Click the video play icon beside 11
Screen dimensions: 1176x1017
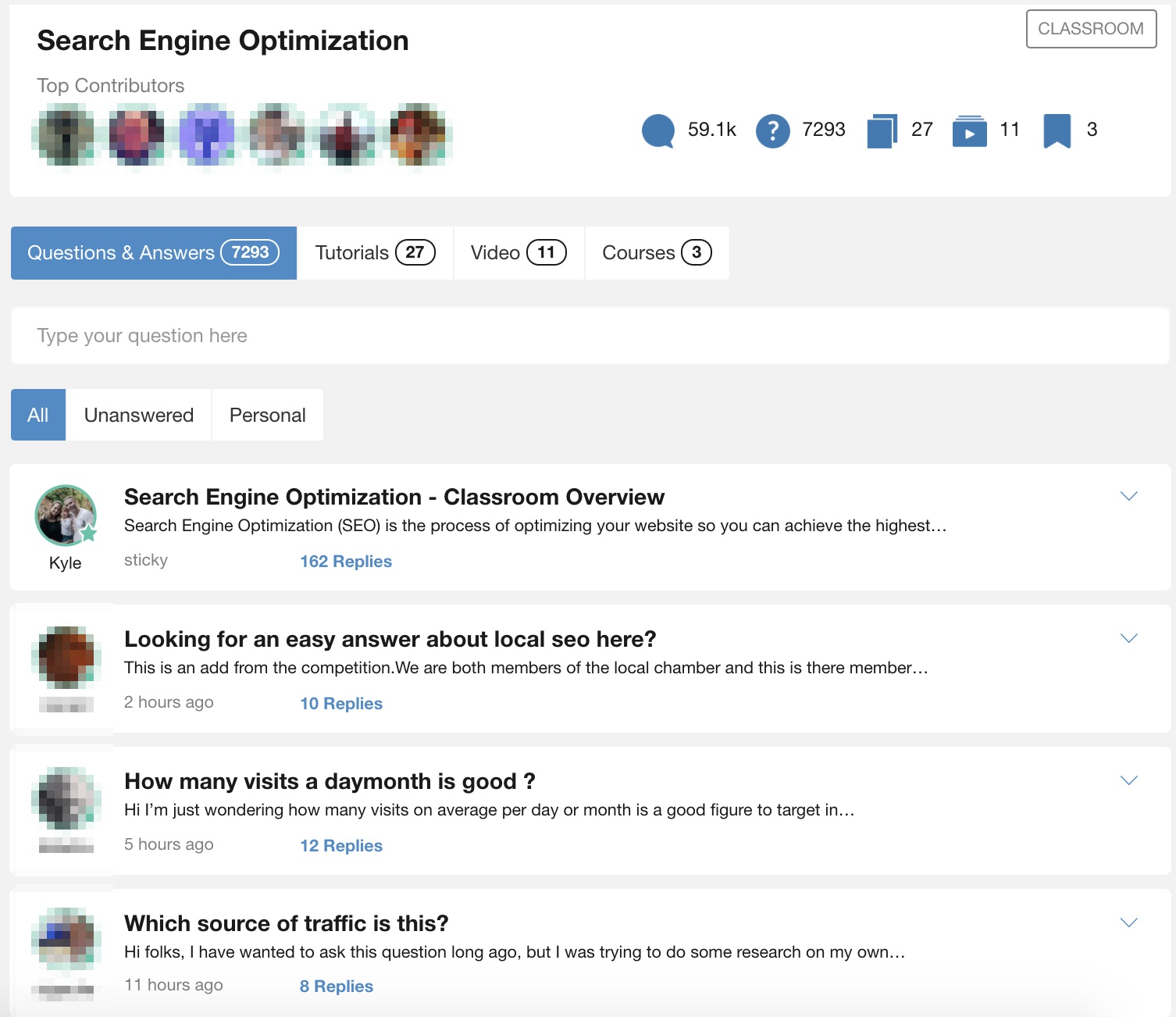coord(969,130)
